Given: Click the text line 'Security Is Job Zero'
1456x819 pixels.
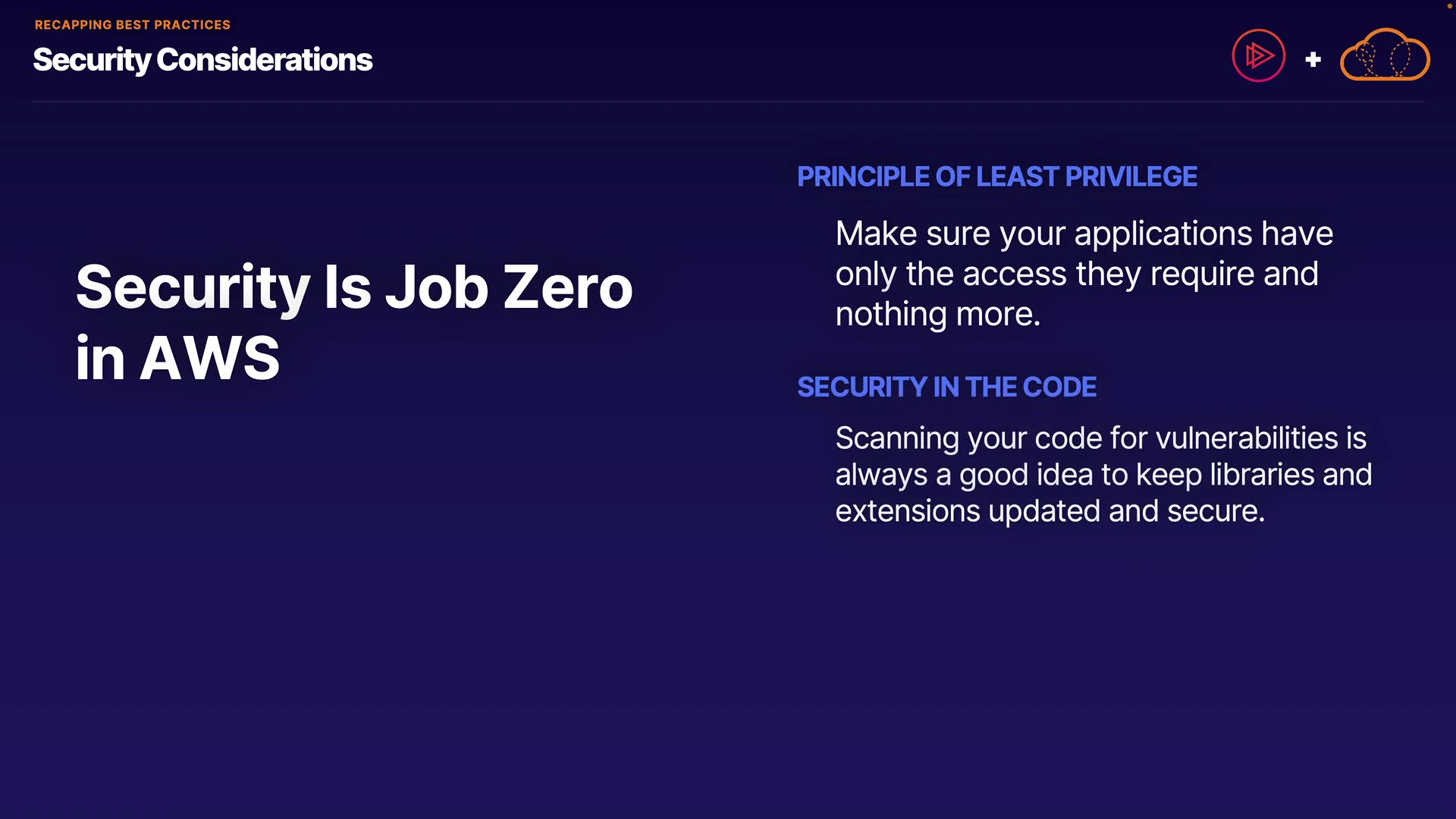Looking at the screenshot, I should click(x=354, y=287).
